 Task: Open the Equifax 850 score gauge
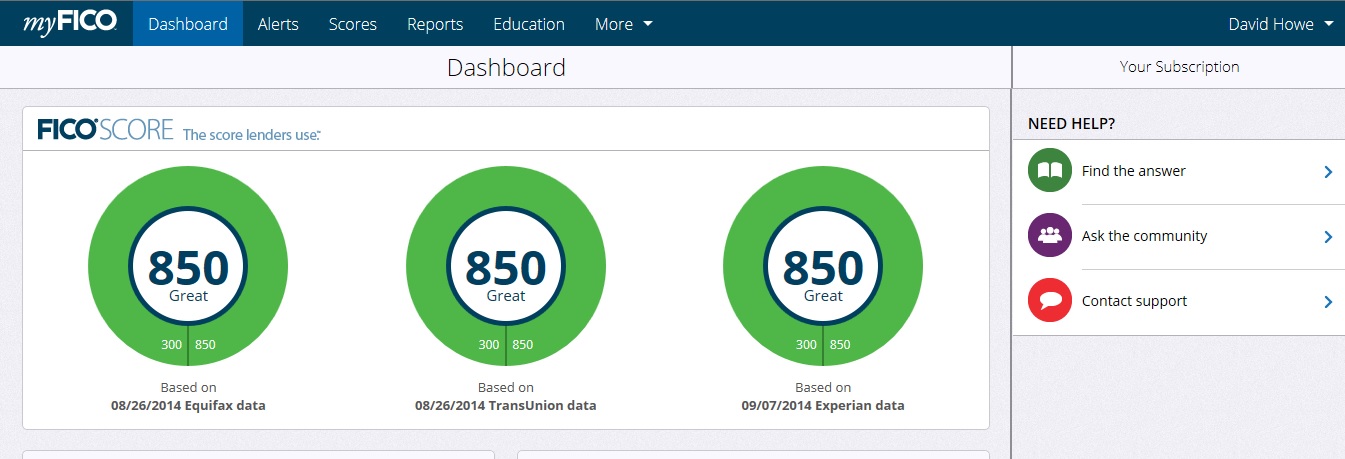[x=188, y=268]
